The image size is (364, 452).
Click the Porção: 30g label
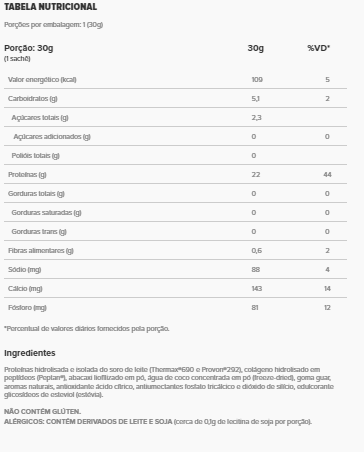pos(29,48)
